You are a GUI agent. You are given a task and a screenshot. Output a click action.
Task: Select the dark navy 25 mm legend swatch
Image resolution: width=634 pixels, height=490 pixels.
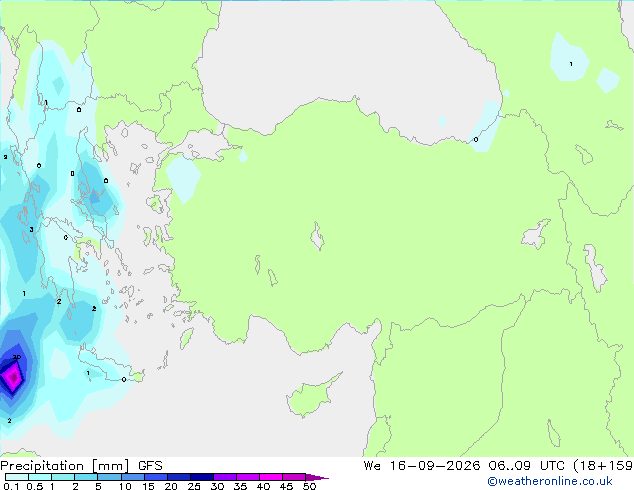(x=202, y=477)
